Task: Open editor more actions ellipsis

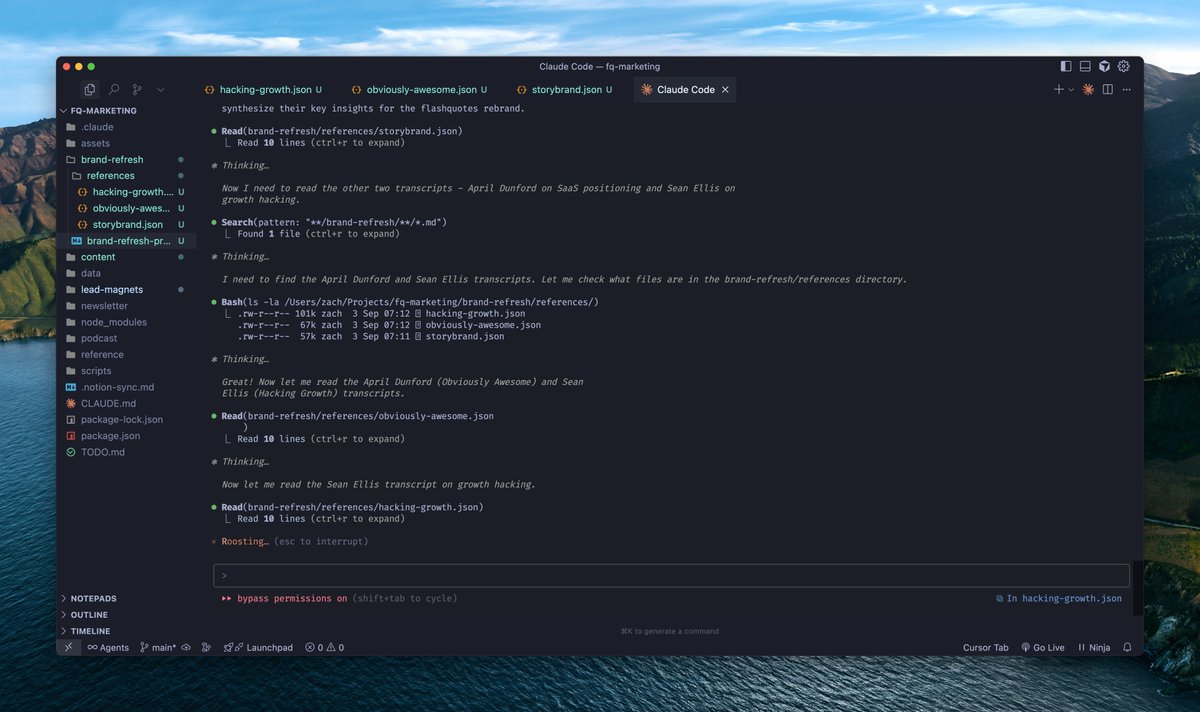Action: pyautogui.click(x=1127, y=89)
